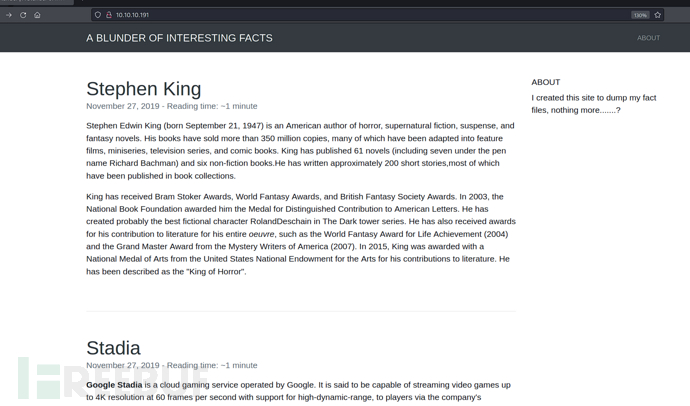Click the phrase 'King of Horror'
This screenshot has height=406, width=690.
(x=216, y=271)
